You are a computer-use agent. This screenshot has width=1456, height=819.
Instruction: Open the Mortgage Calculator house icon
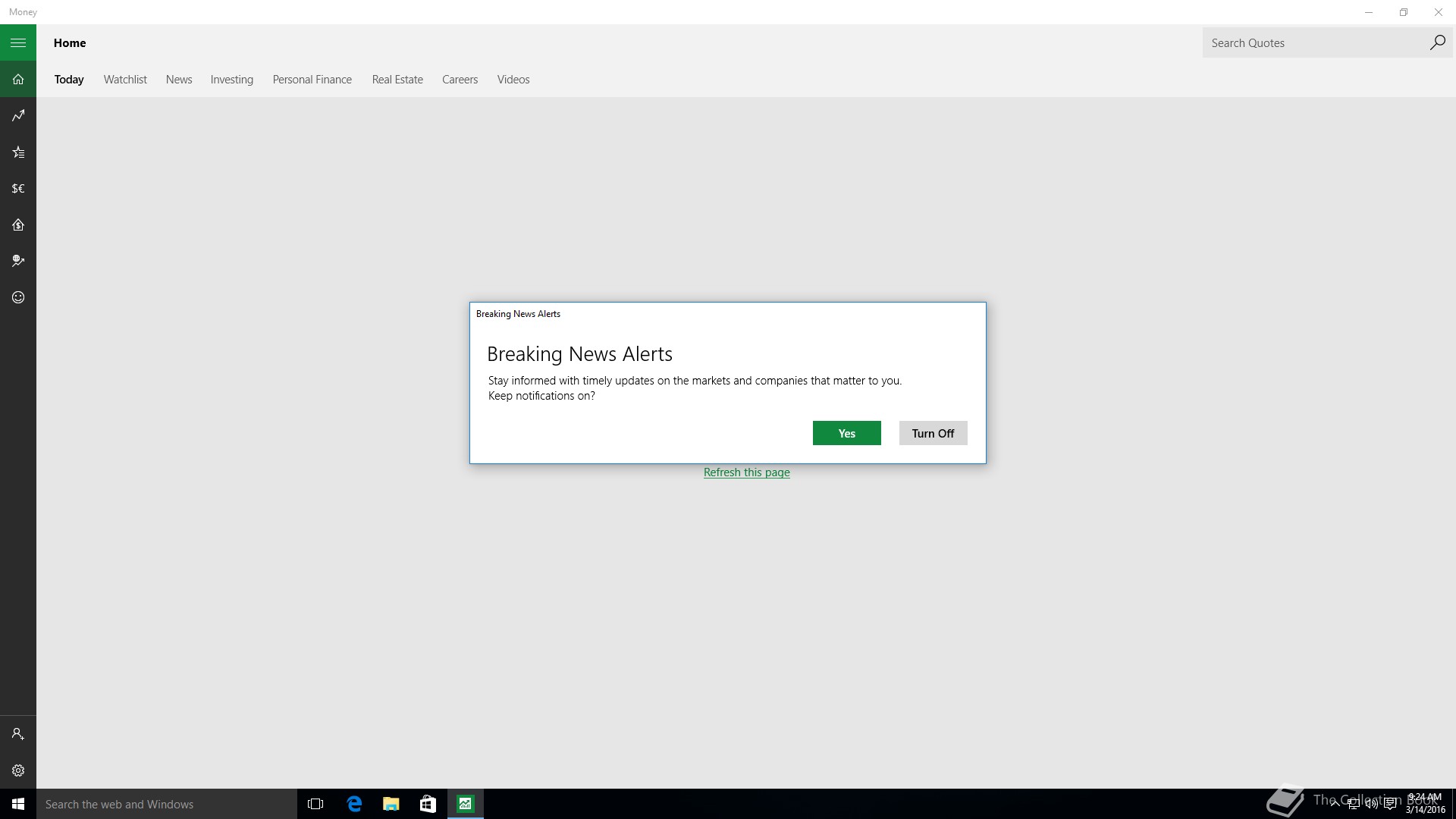(18, 224)
